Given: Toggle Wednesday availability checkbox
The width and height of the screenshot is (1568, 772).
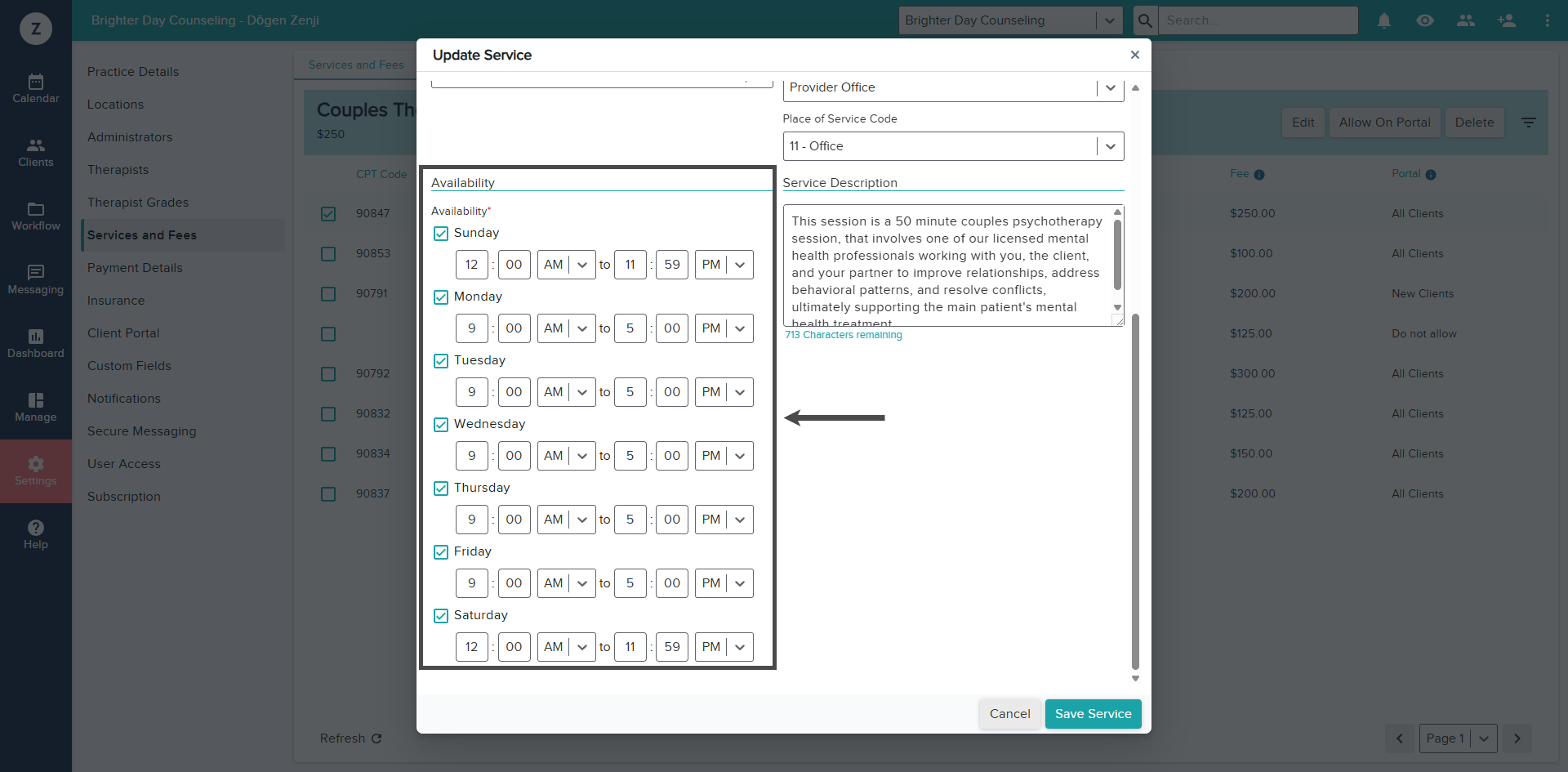Looking at the screenshot, I should 441,425.
